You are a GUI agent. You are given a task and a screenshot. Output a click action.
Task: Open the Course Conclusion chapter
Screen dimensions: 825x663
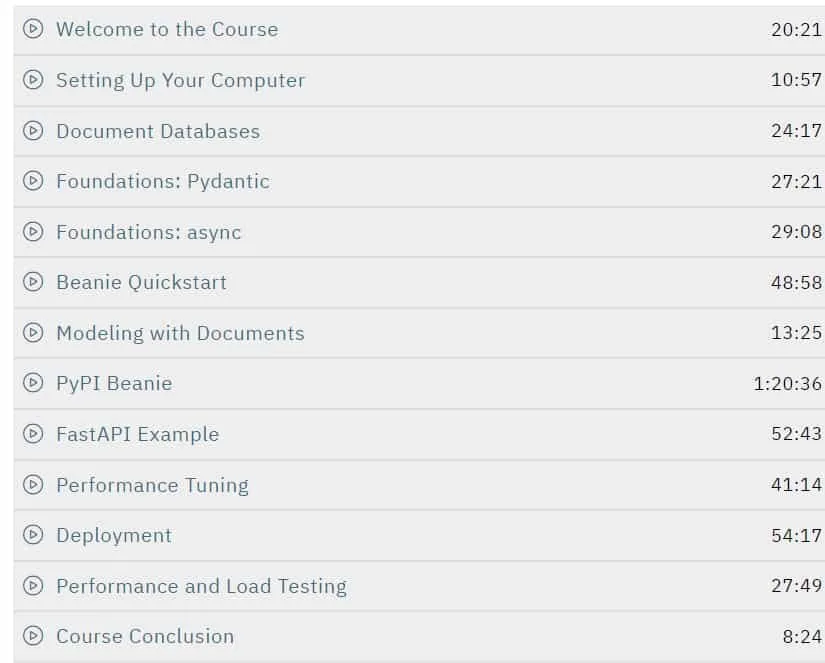145,636
